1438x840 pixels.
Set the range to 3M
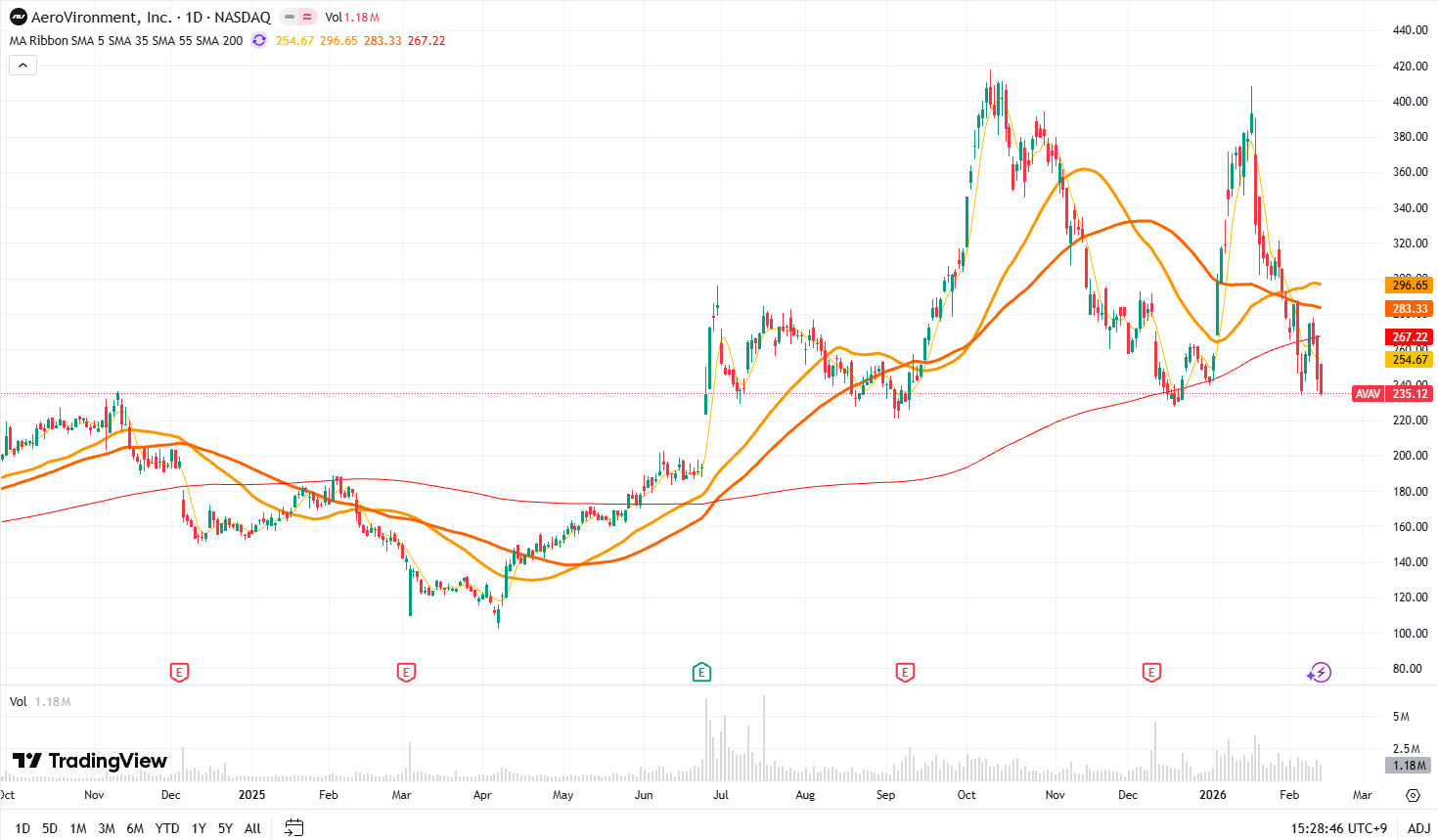coord(107,828)
